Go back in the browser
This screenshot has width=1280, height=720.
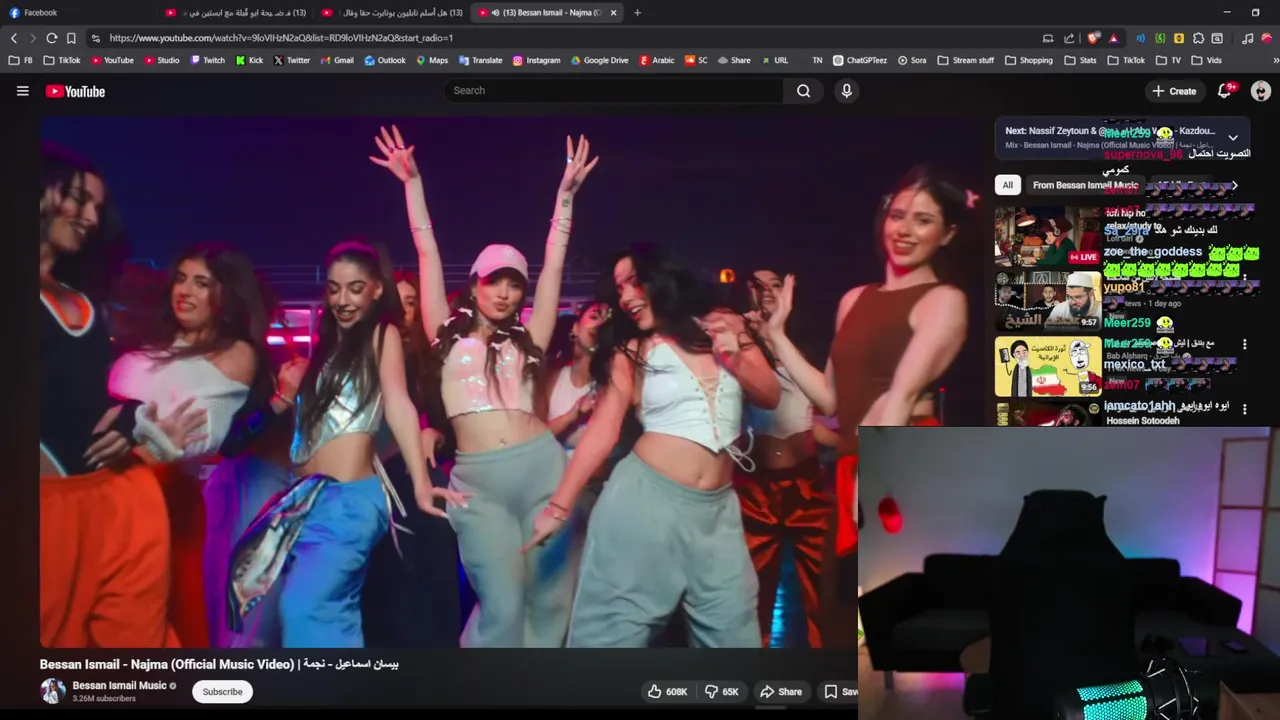[14, 38]
